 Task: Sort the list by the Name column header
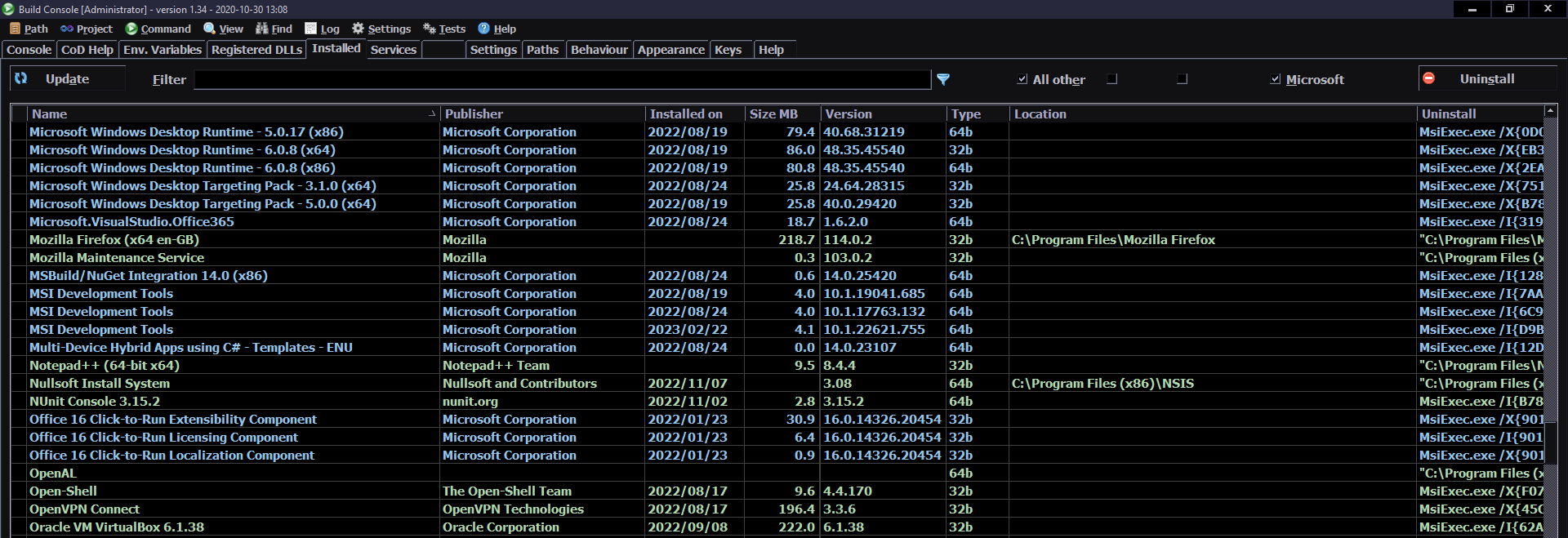pyautogui.click(x=234, y=114)
